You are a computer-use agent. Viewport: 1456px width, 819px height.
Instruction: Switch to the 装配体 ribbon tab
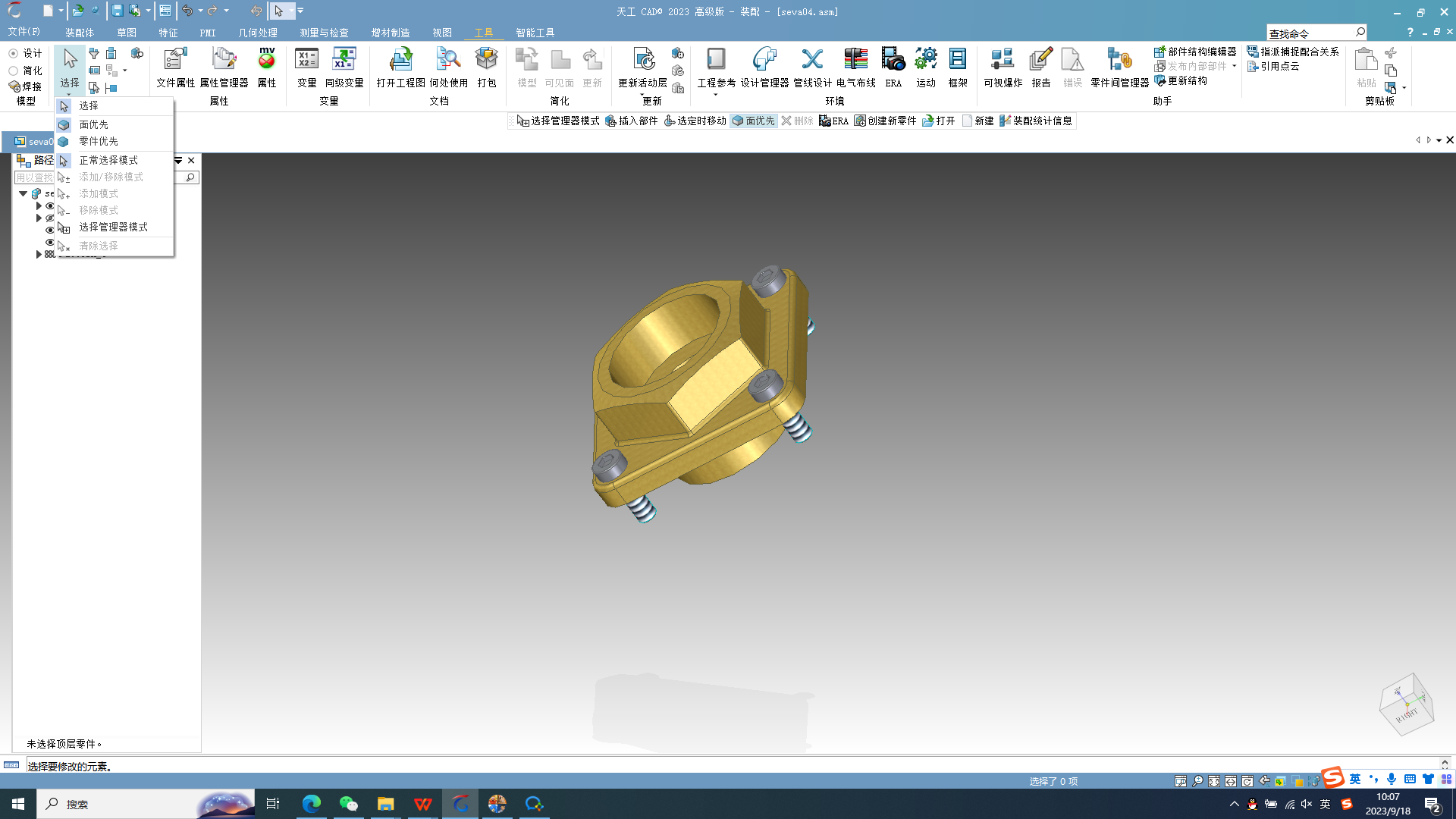point(79,33)
